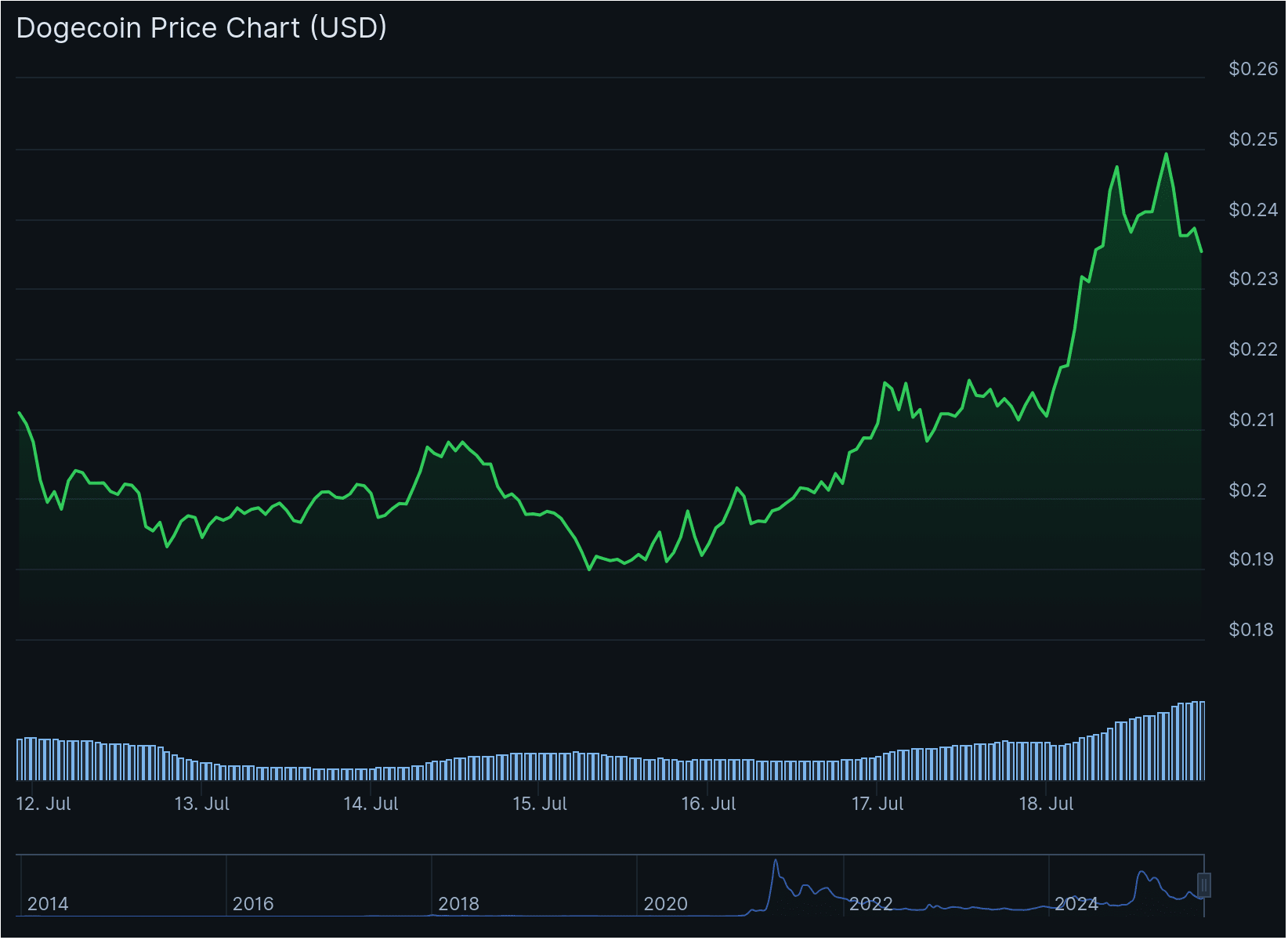
Task: Click the $0.19 price axis label
Action: pyautogui.click(x=1251, y=559)
